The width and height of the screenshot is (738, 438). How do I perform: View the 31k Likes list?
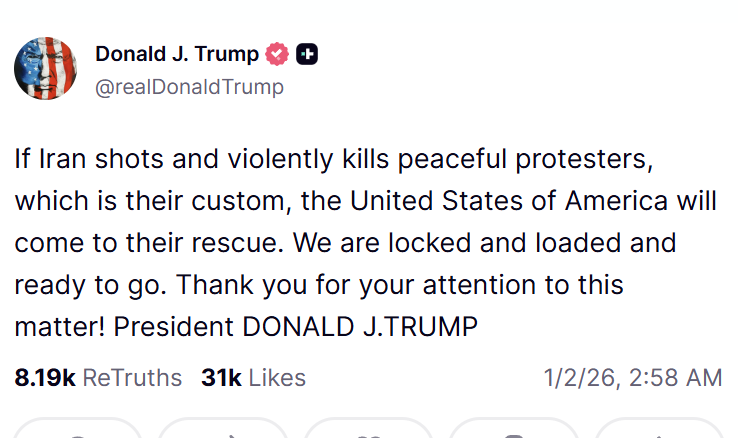(253, 378)
